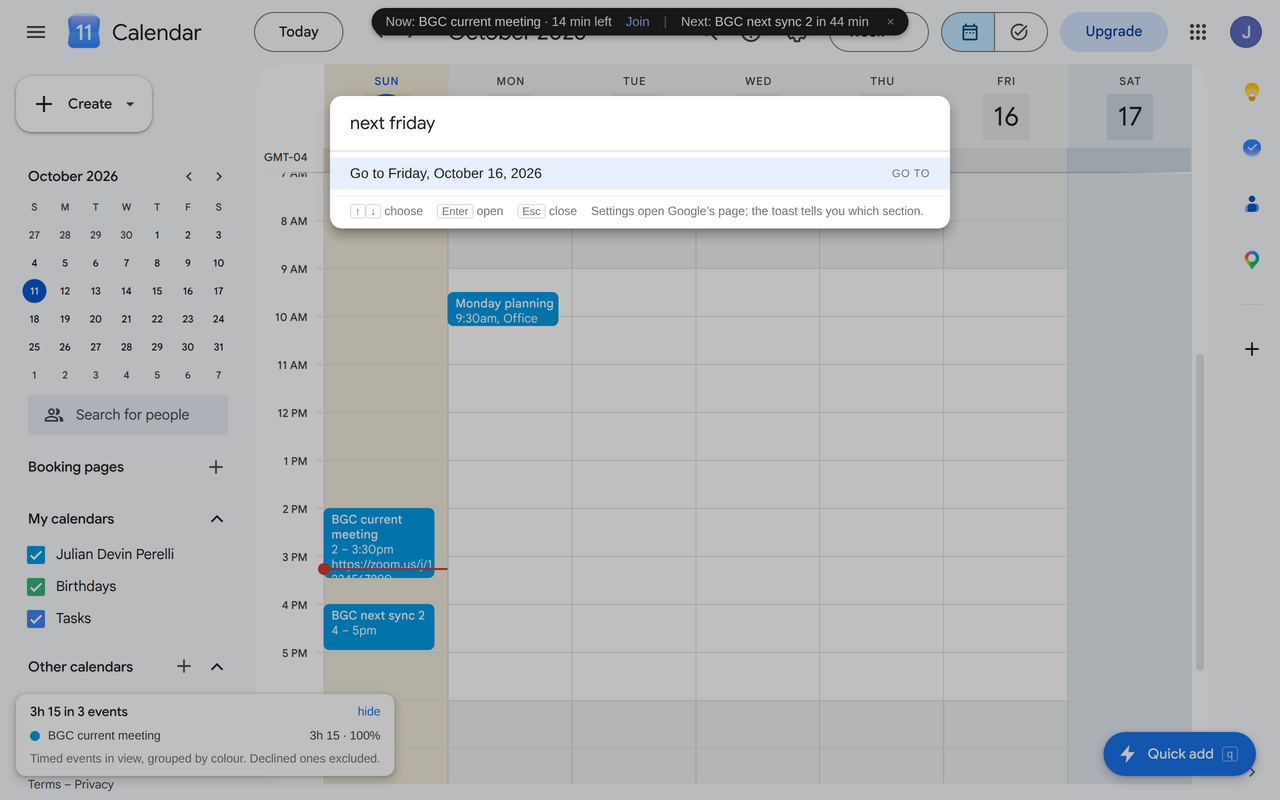The width and height of the screenshot is (1280, 800).
Task: Toggle Birthdays calendar checkbox
Action: 36,586
